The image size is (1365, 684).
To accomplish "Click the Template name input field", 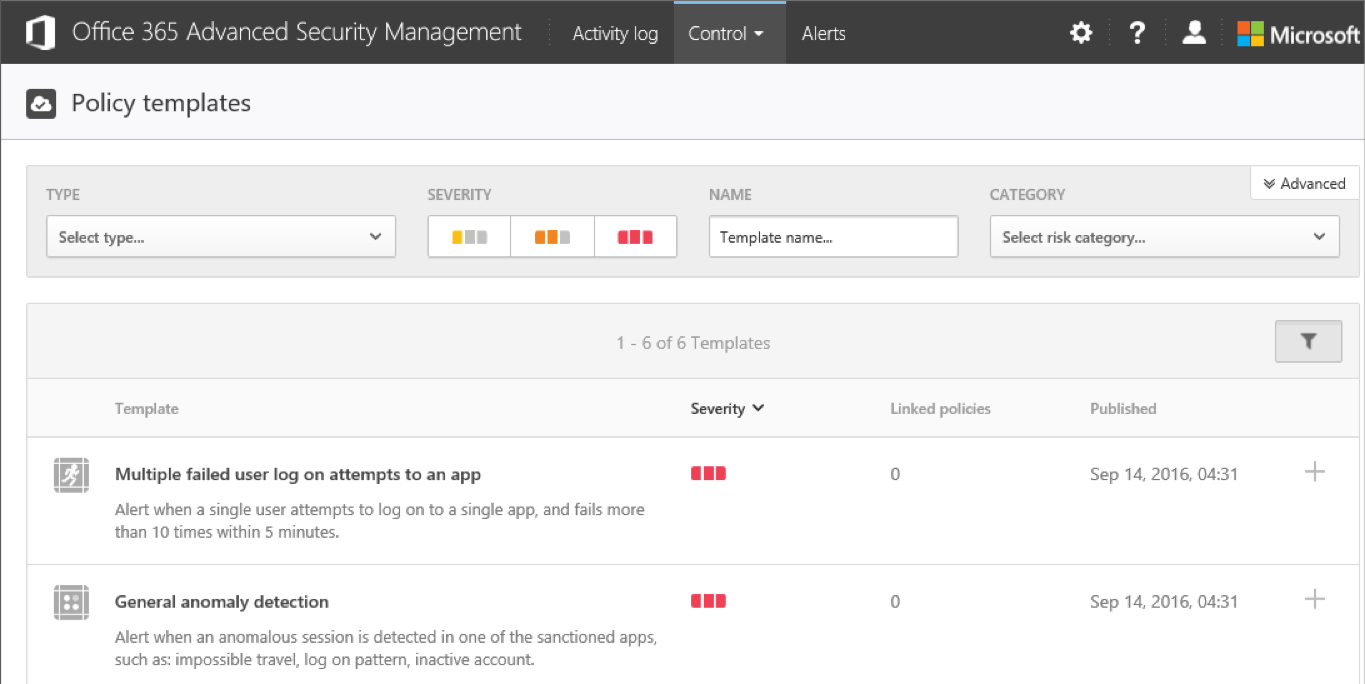I will (833, 237).
